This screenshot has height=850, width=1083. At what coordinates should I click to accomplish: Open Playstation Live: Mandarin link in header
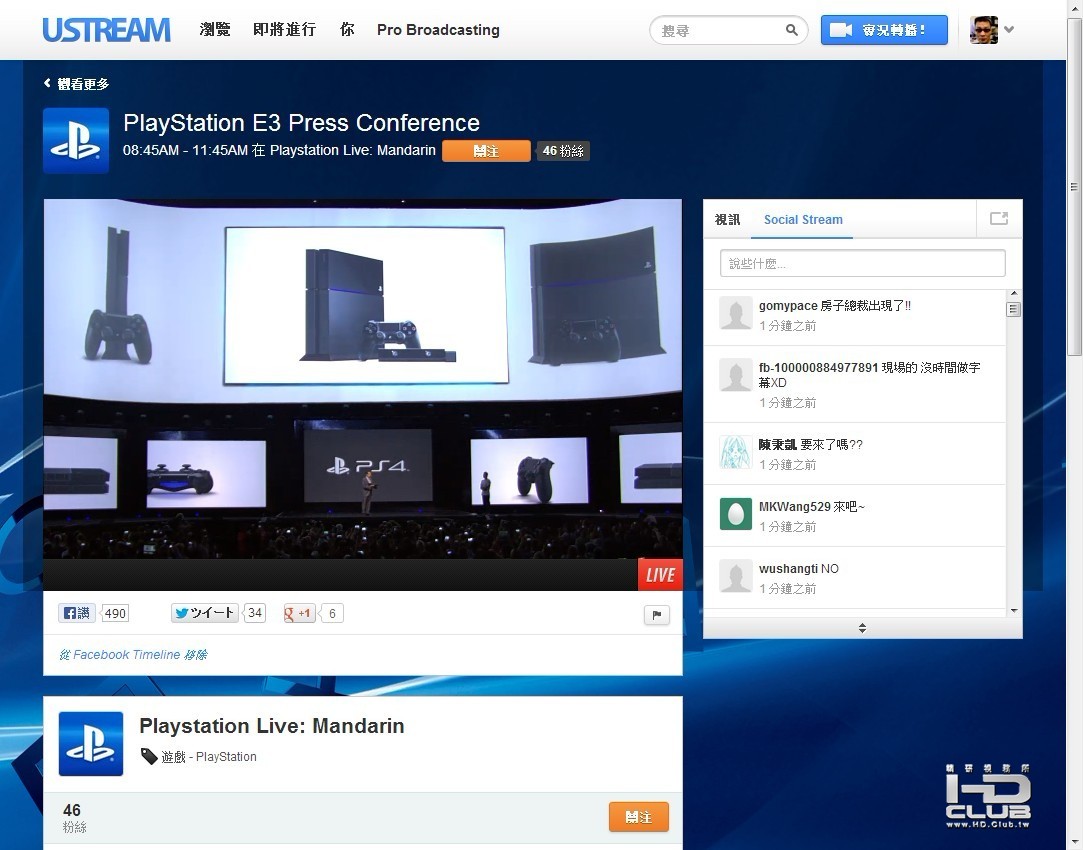click(x=352, y=151)
